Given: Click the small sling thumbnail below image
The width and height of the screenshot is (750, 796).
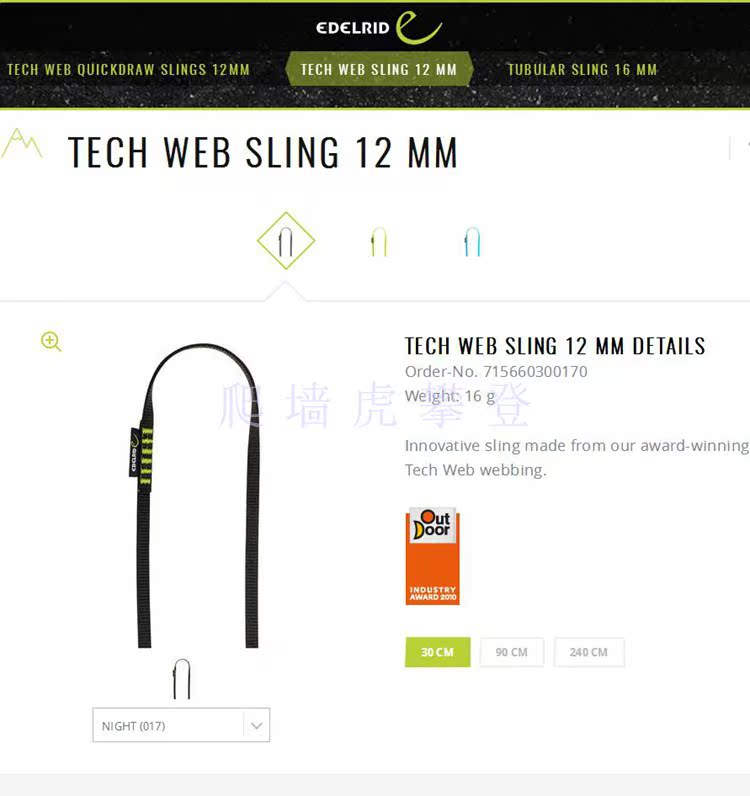Looking at the screenshot, I should pyautogui.click(x=182, y=679).
